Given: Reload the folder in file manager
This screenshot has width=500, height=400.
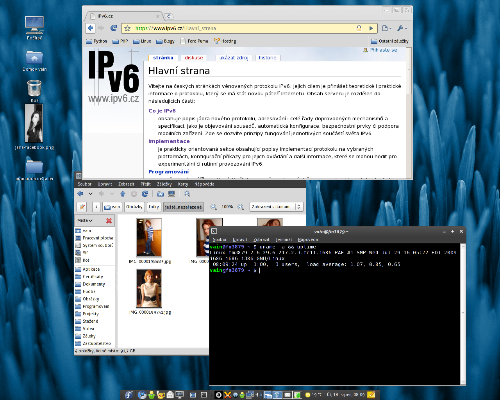Looking at the screenshot, I should [x=145, y=194].
